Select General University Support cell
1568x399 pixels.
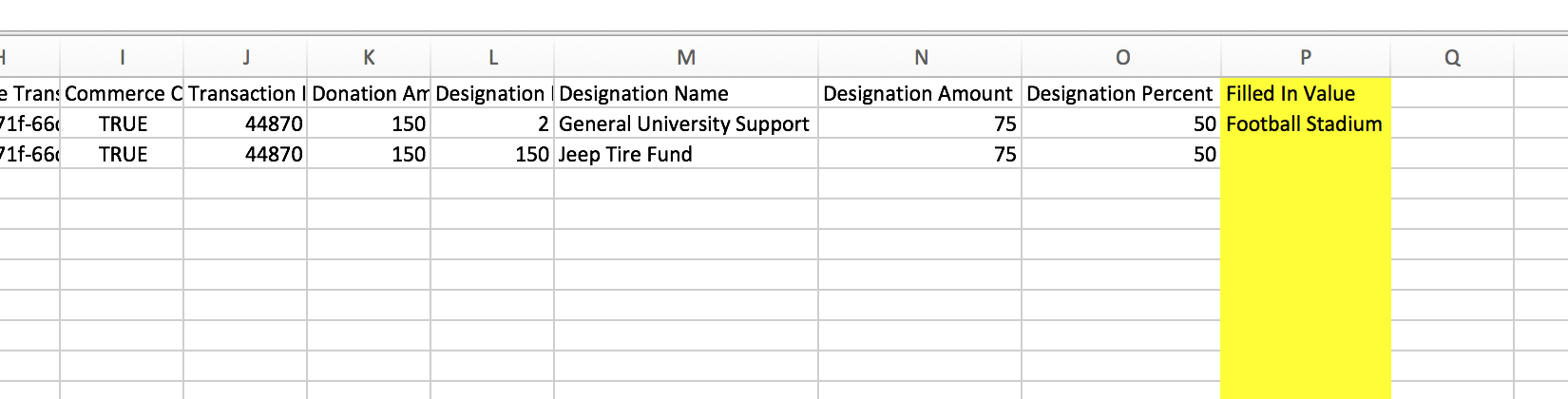[684, 123]
